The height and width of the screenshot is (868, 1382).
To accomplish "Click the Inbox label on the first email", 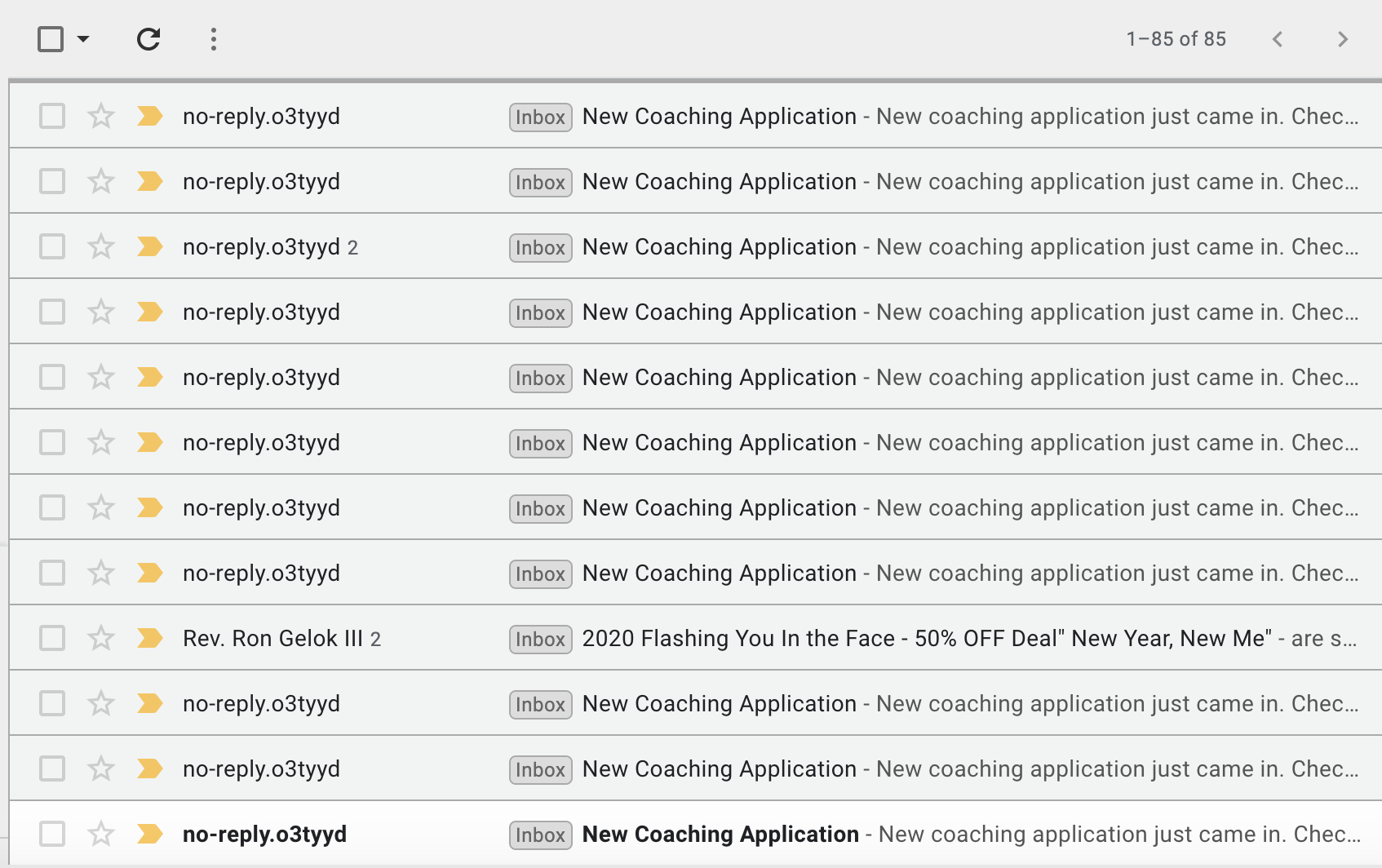I will [x=540, y=117].
